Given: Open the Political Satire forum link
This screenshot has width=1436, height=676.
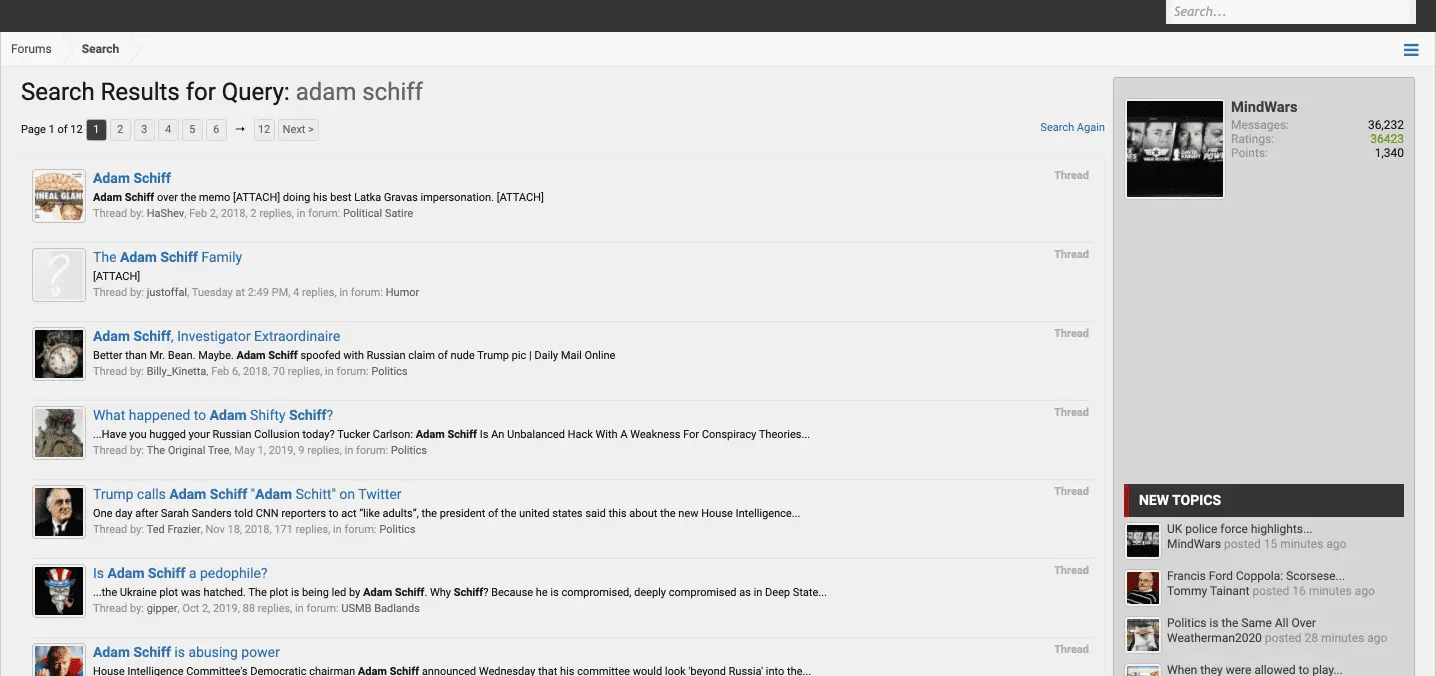Looking at the screenshot, I should (378, 213).
